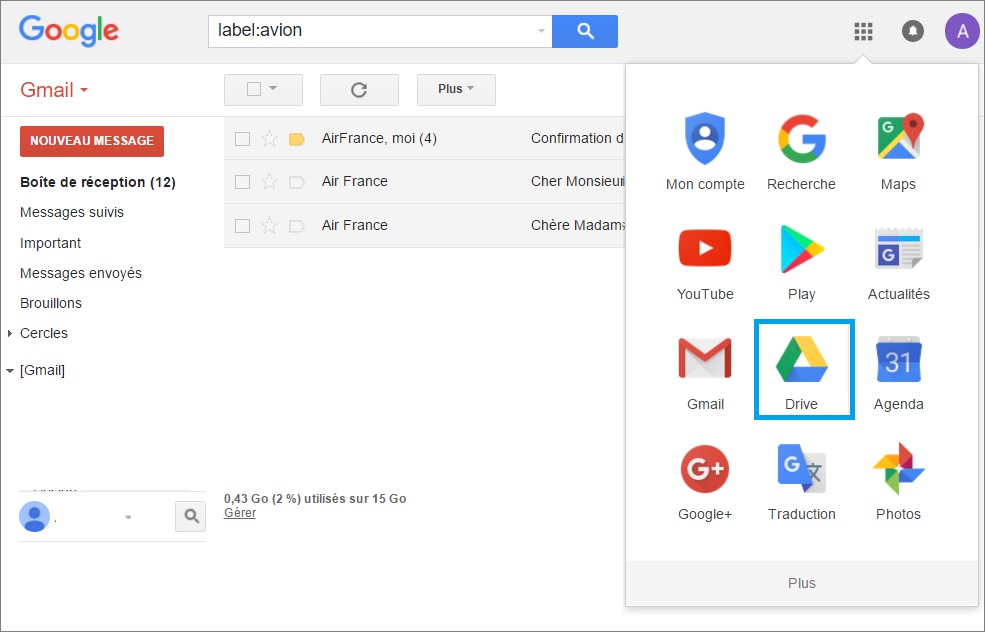Click the Google logo
Screen dimensions: 985x632
[68, 31]
